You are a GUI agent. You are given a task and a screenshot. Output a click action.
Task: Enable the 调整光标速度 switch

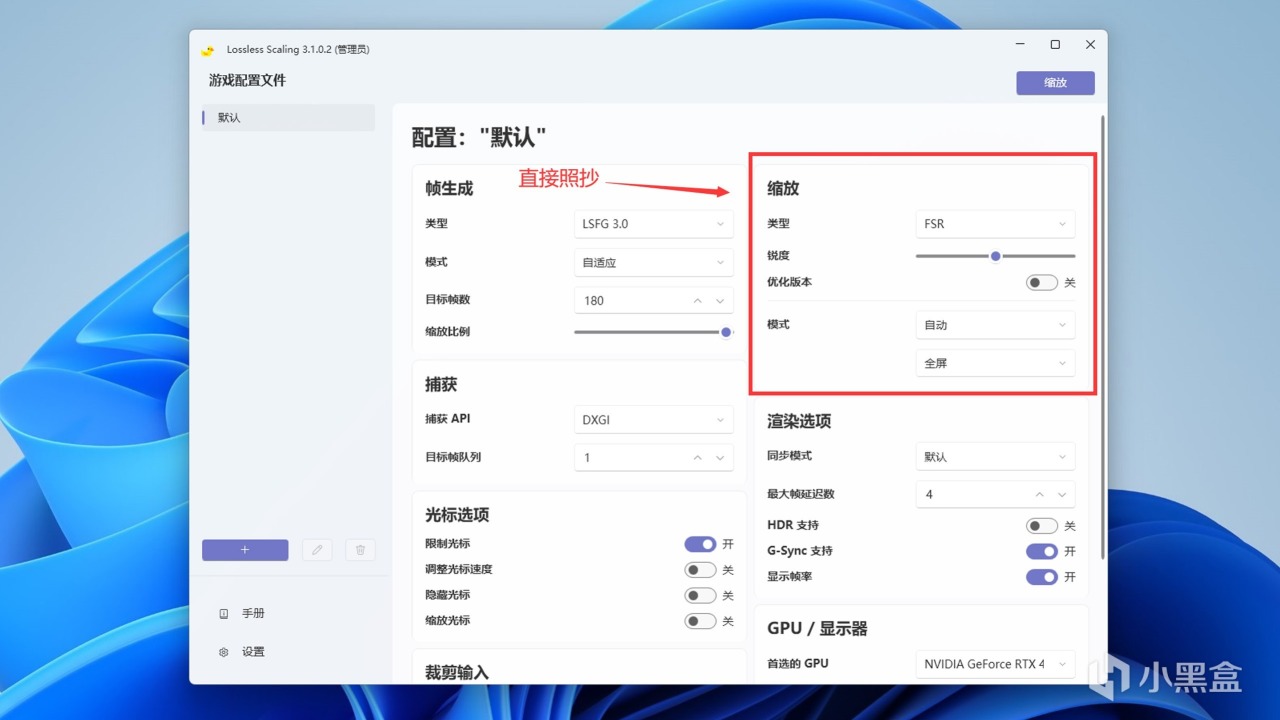[x=700, y=570]
